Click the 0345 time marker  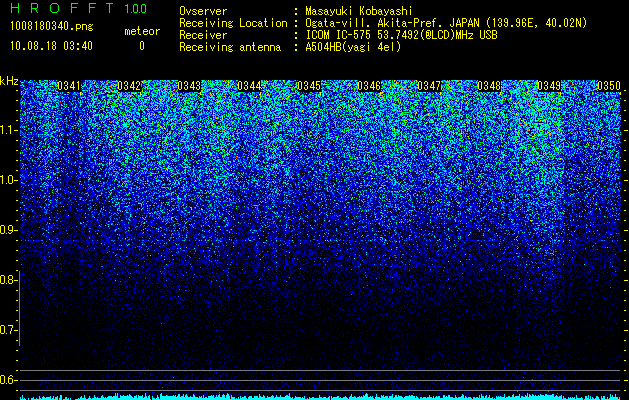[x=309, y=86]
